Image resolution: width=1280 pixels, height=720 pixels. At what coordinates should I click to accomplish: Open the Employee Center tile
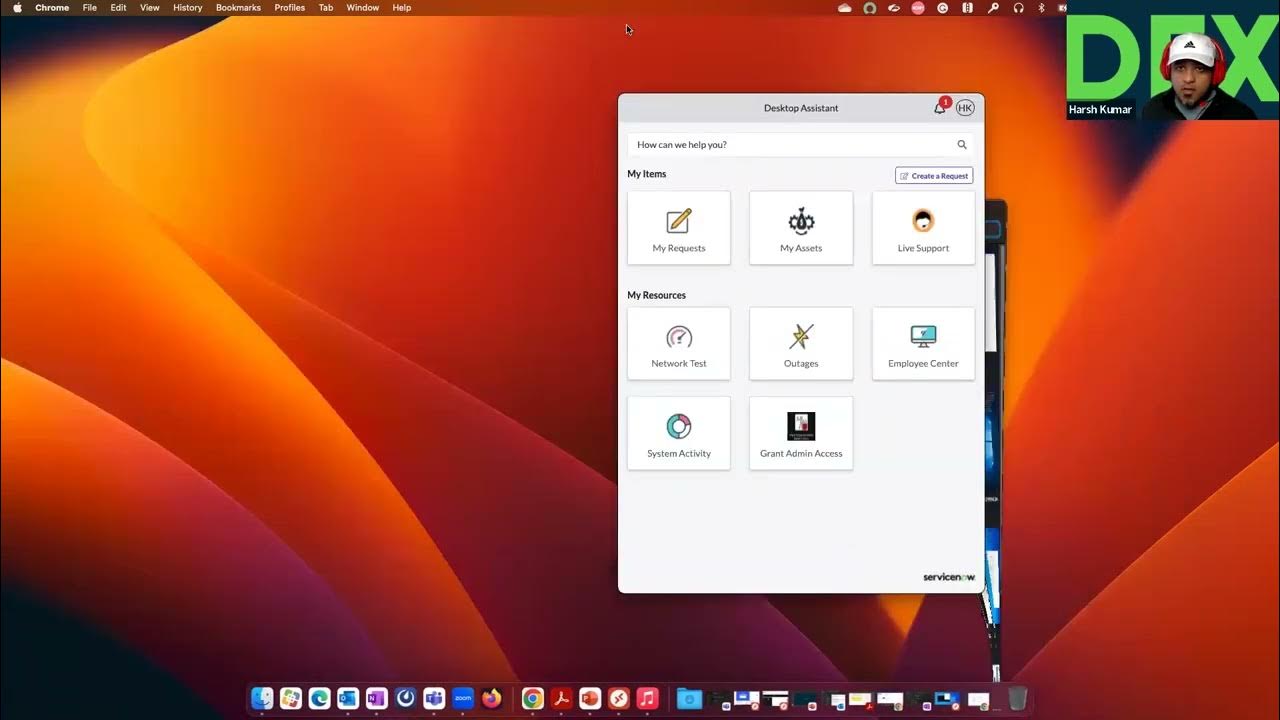point(923,343)
